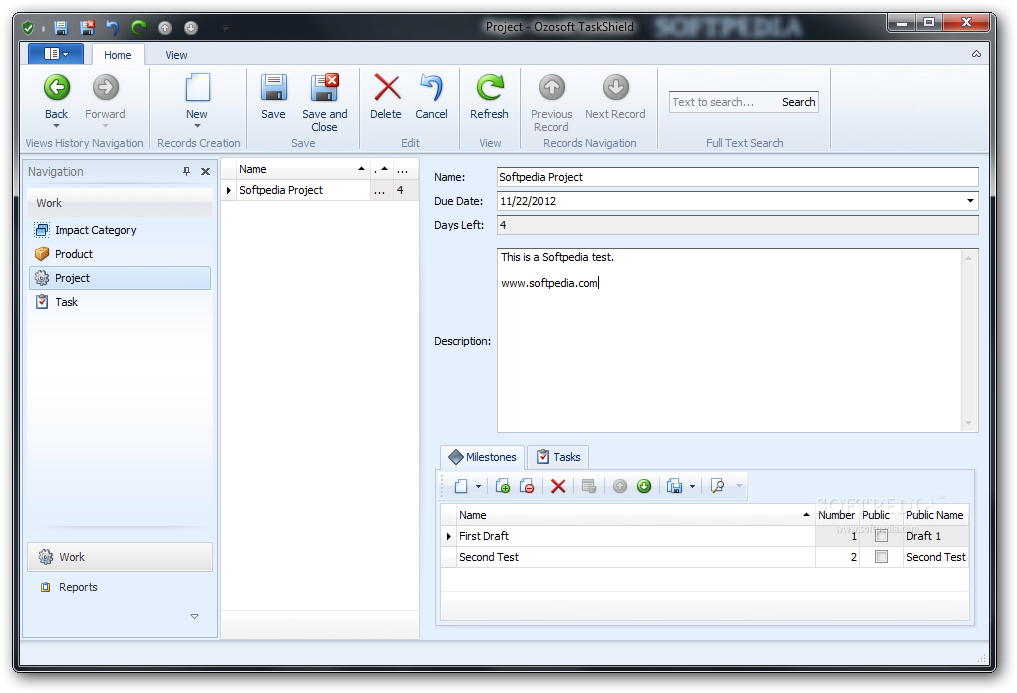The height and width of the screenshot is (693, 1017).
Task: Sort list by Name column header
Action: pyautogui.click(x=303, y=169)
